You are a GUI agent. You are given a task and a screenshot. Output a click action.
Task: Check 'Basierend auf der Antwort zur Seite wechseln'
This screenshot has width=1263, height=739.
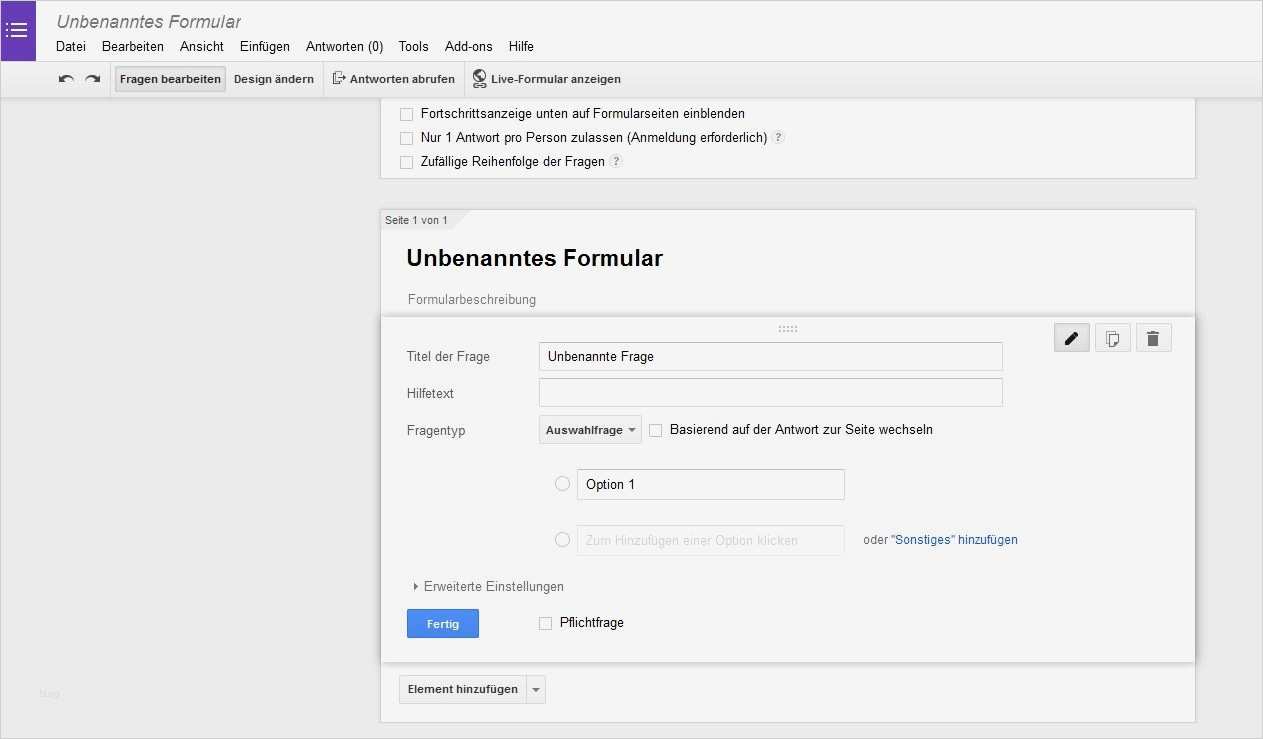click(656, 431)
